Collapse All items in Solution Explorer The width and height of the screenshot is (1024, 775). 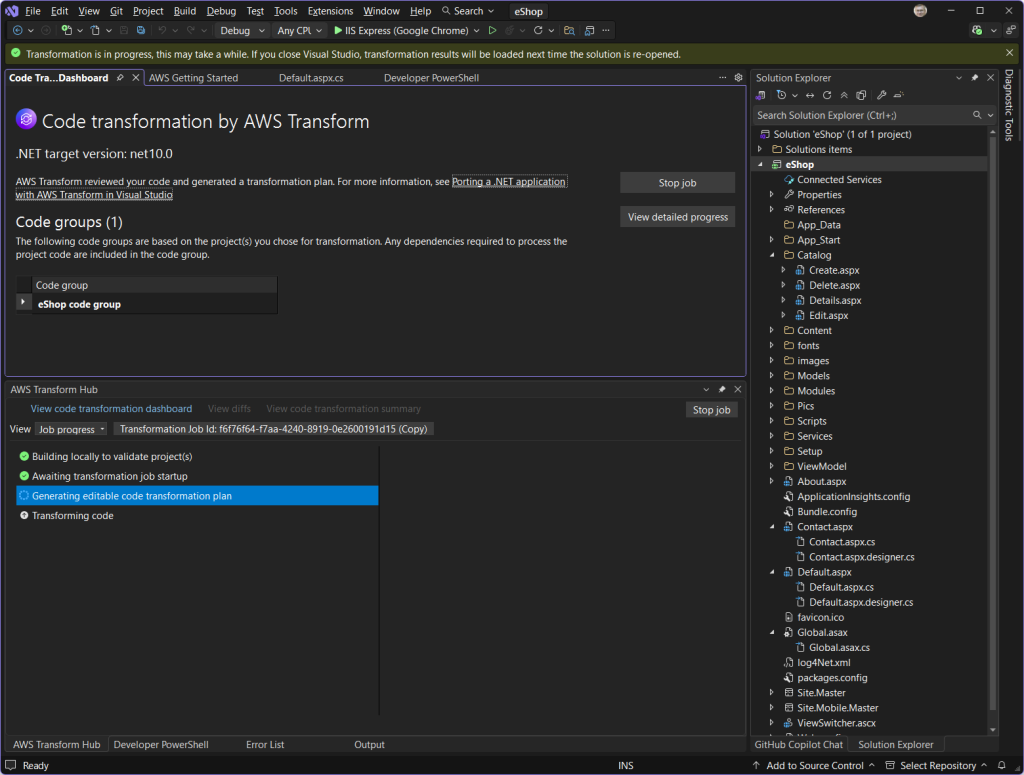844,95
